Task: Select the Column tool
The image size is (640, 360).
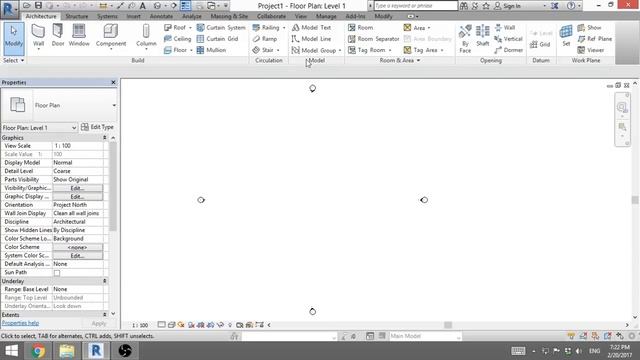Action: [x=146, y=37]
